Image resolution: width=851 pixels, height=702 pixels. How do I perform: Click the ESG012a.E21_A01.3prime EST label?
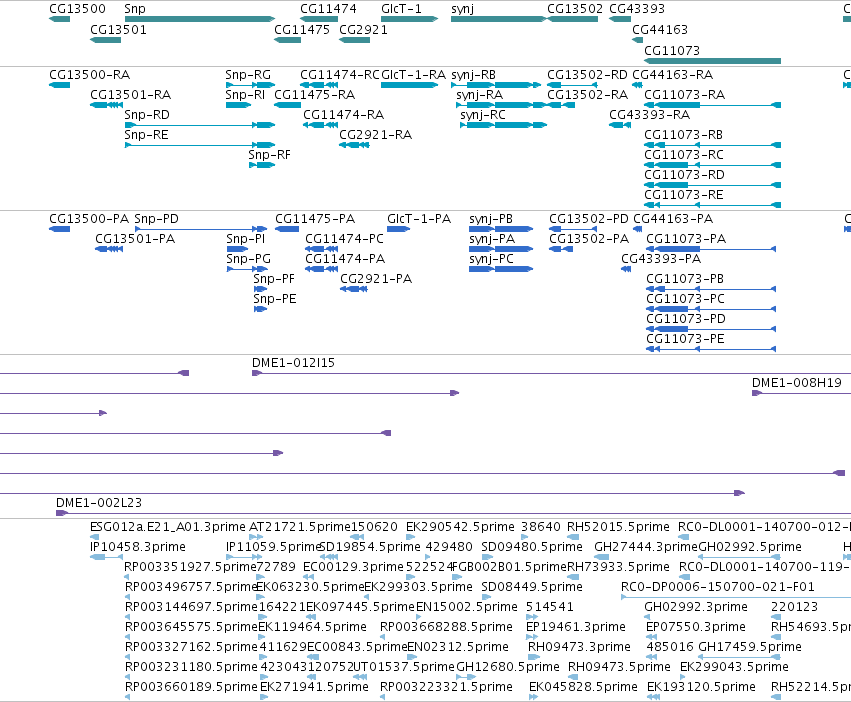[x=168, y=527]
